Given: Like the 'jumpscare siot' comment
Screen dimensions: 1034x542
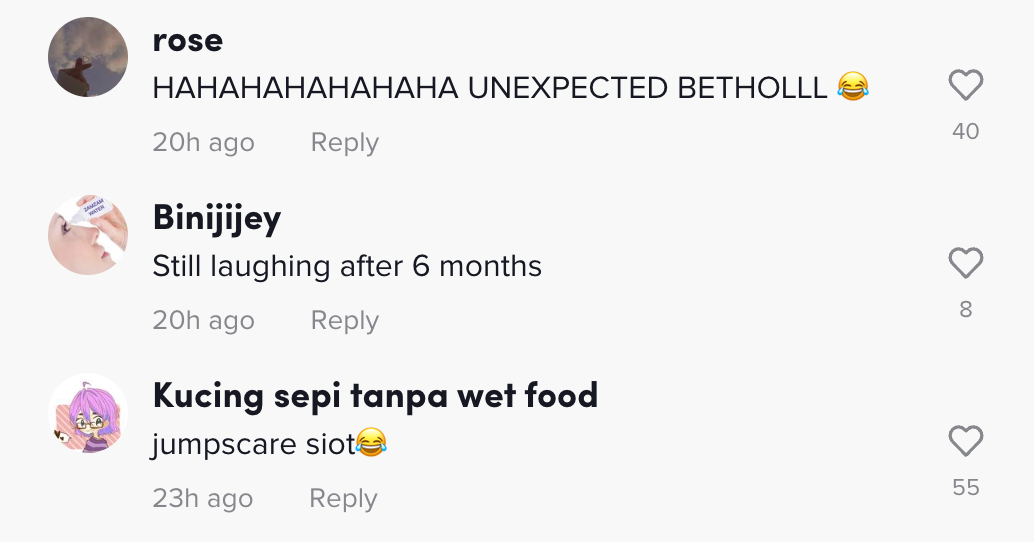Looking at the screenshot, I should [x=965, y=441].
